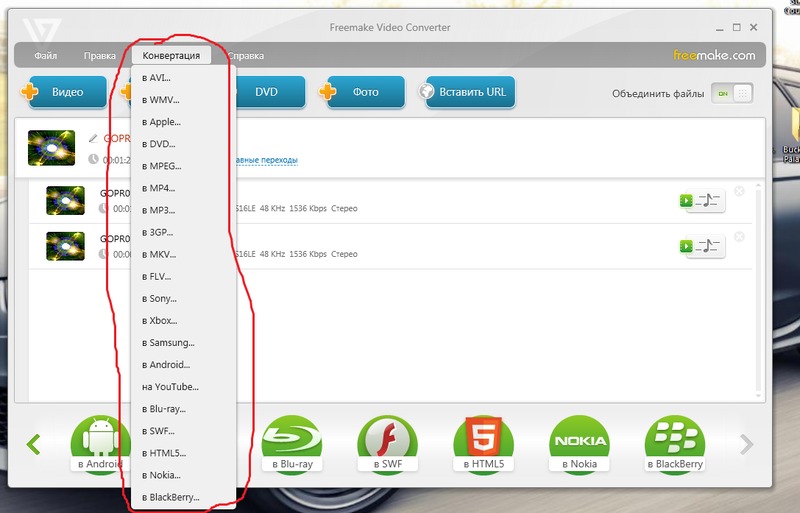
Task: Click the Freemake logo icon
Action: 42,32
